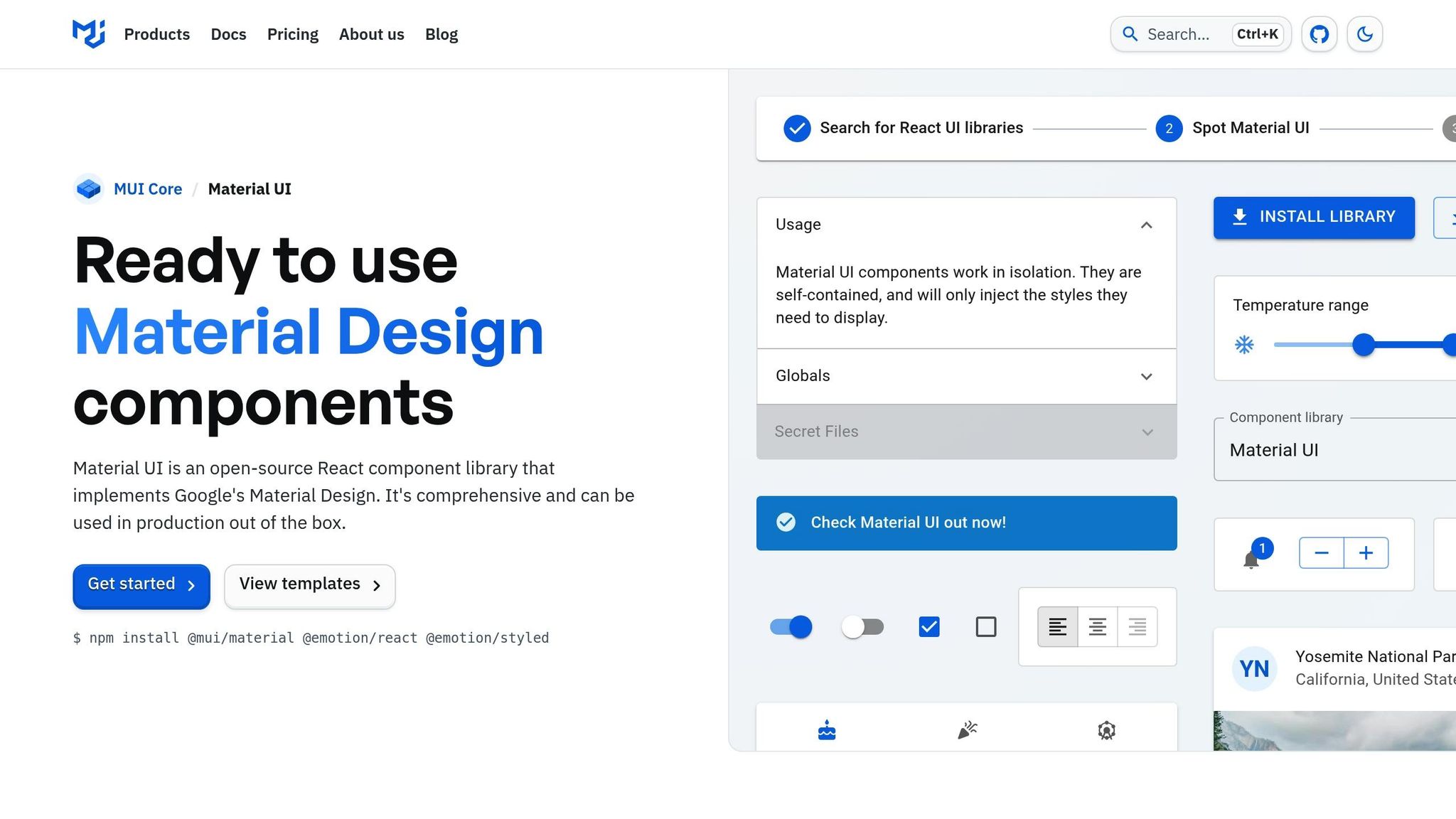
Task: Click the Get started button
Action: point(141,586)
